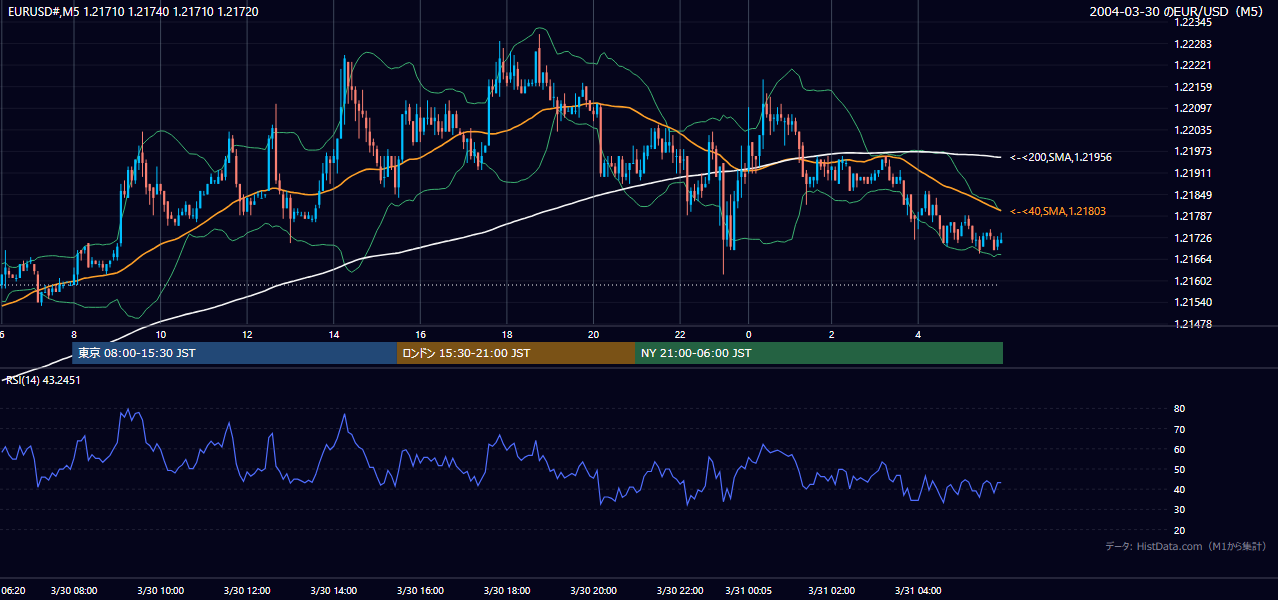Viewport: 1278px width, 600px height.
Task: Click the bottom time label 3/30 20:00
Action: 593,591
